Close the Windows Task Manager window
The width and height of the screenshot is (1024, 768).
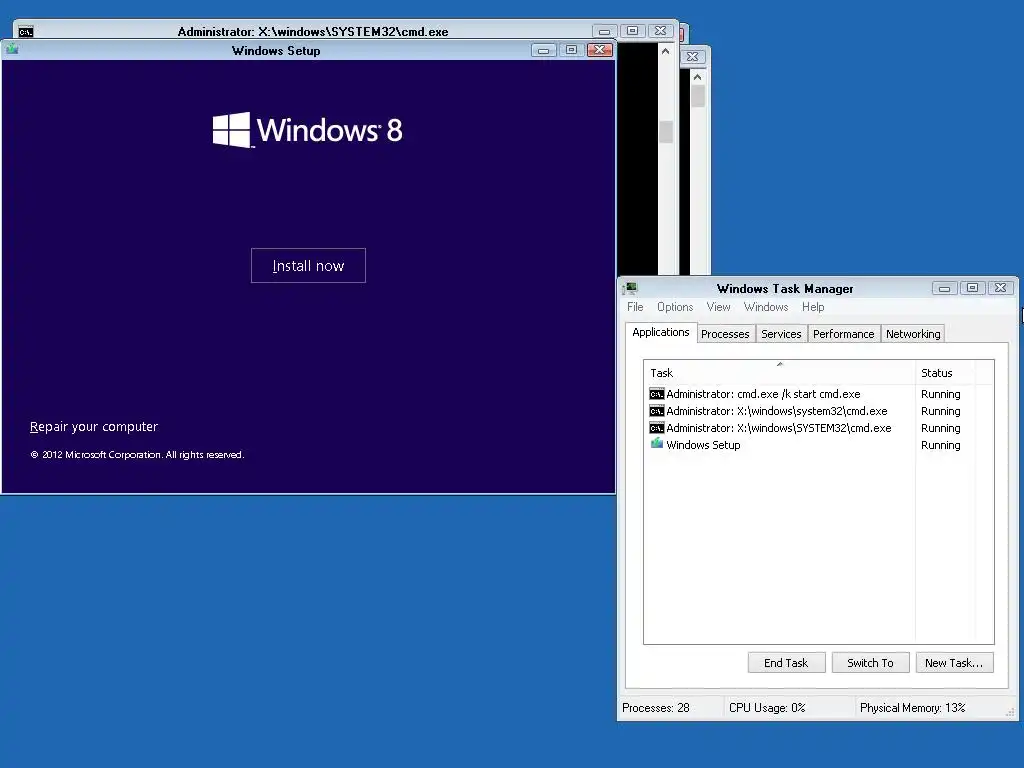(x=1000, y=288)
